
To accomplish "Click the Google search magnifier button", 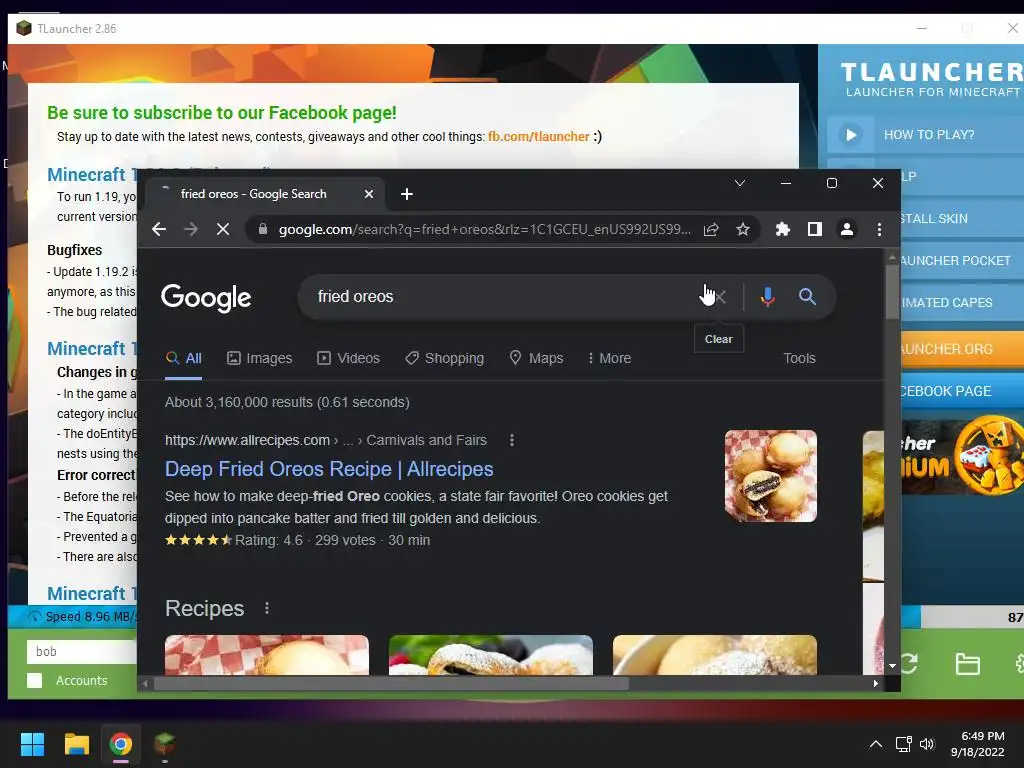I will [807, 297].
